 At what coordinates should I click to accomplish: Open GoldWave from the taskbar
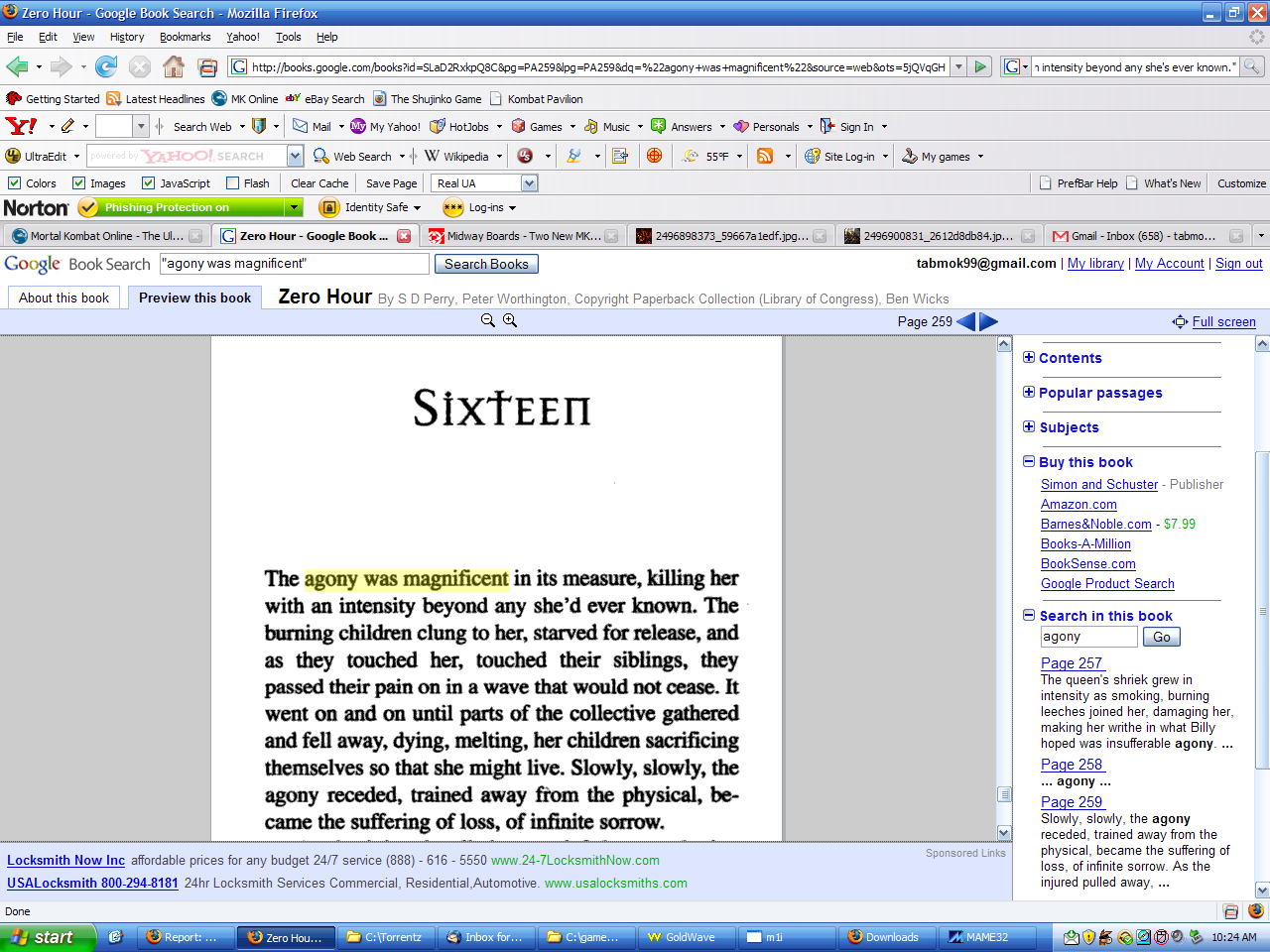[689, 937]
